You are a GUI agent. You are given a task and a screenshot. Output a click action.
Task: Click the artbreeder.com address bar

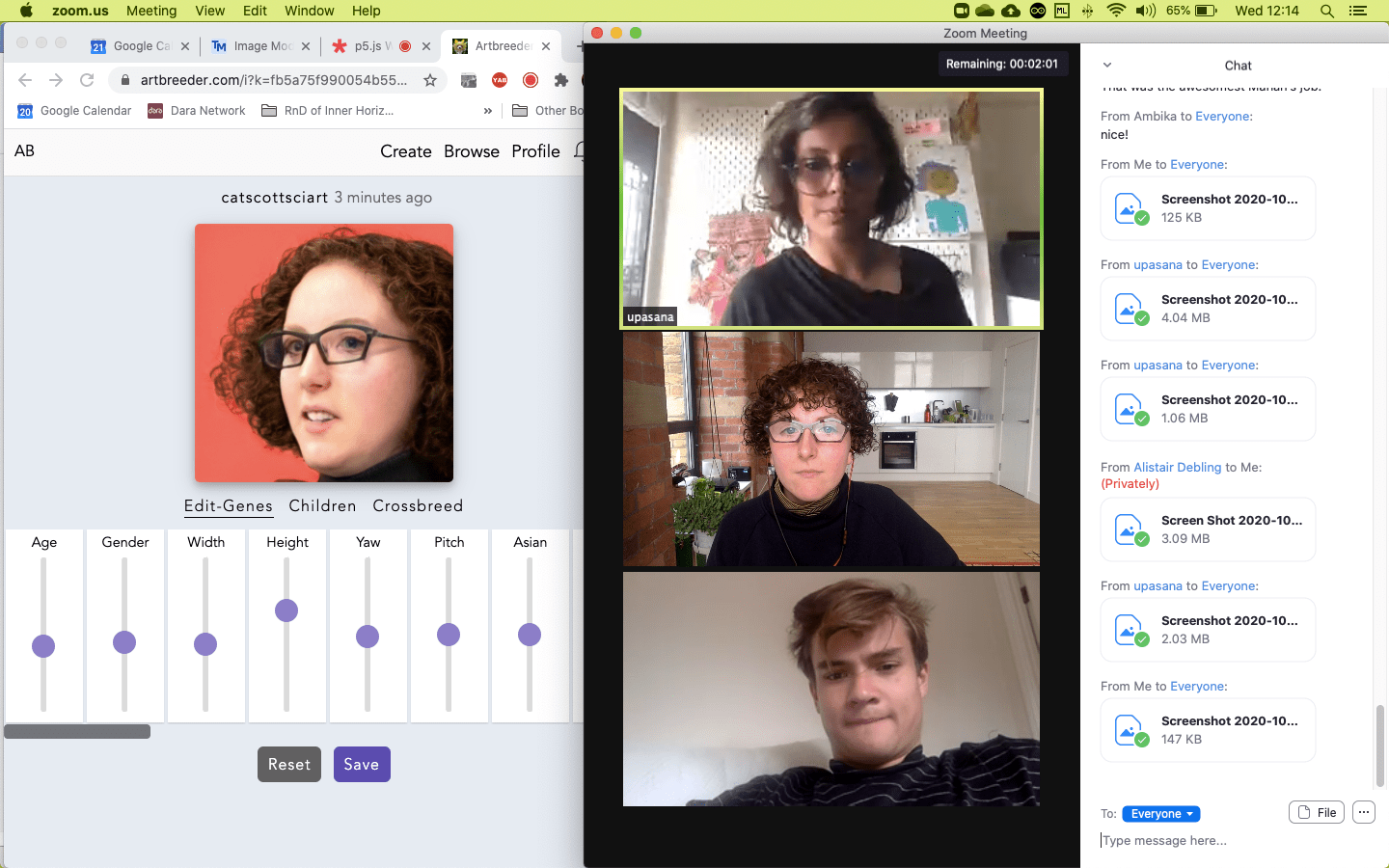click(x=274, y=80)
